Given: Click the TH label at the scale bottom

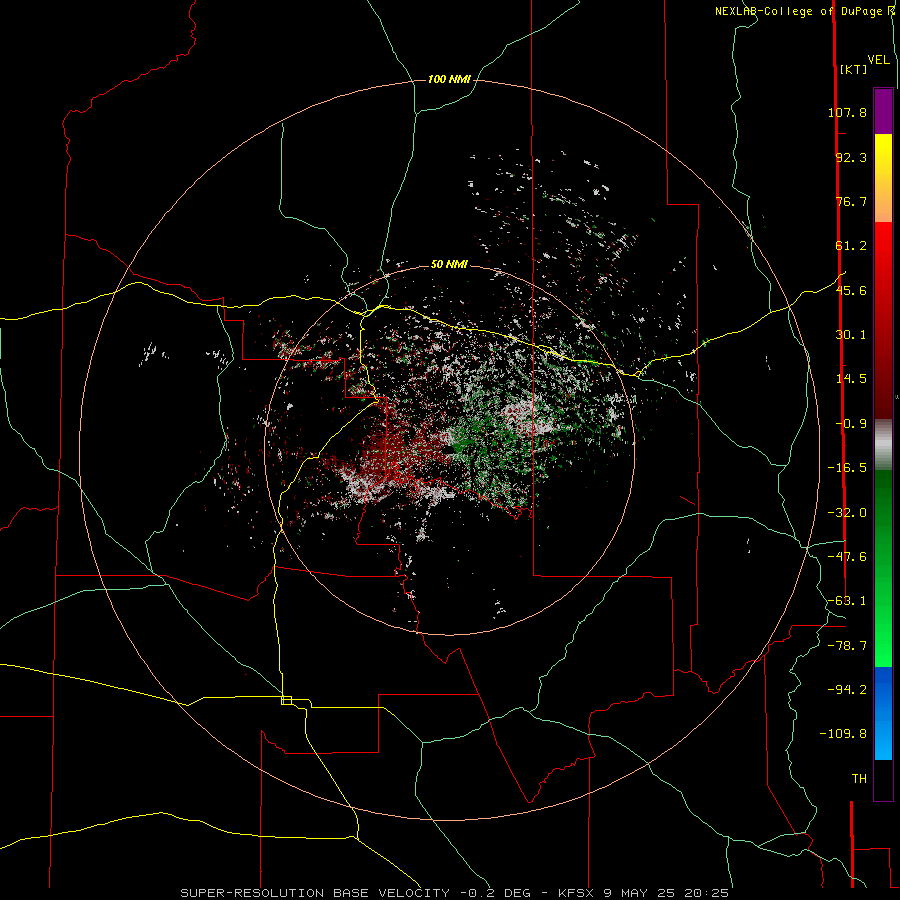Looking at the screenshot, I should 859,779.
